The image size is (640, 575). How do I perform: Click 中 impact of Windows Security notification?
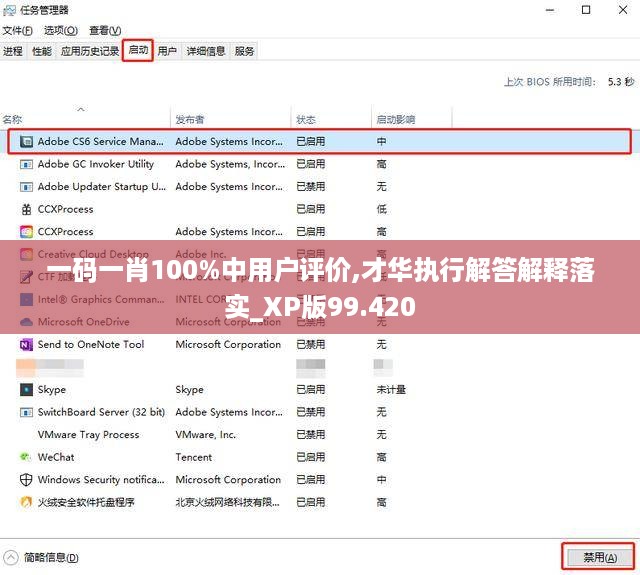click(x=381, y=480)
